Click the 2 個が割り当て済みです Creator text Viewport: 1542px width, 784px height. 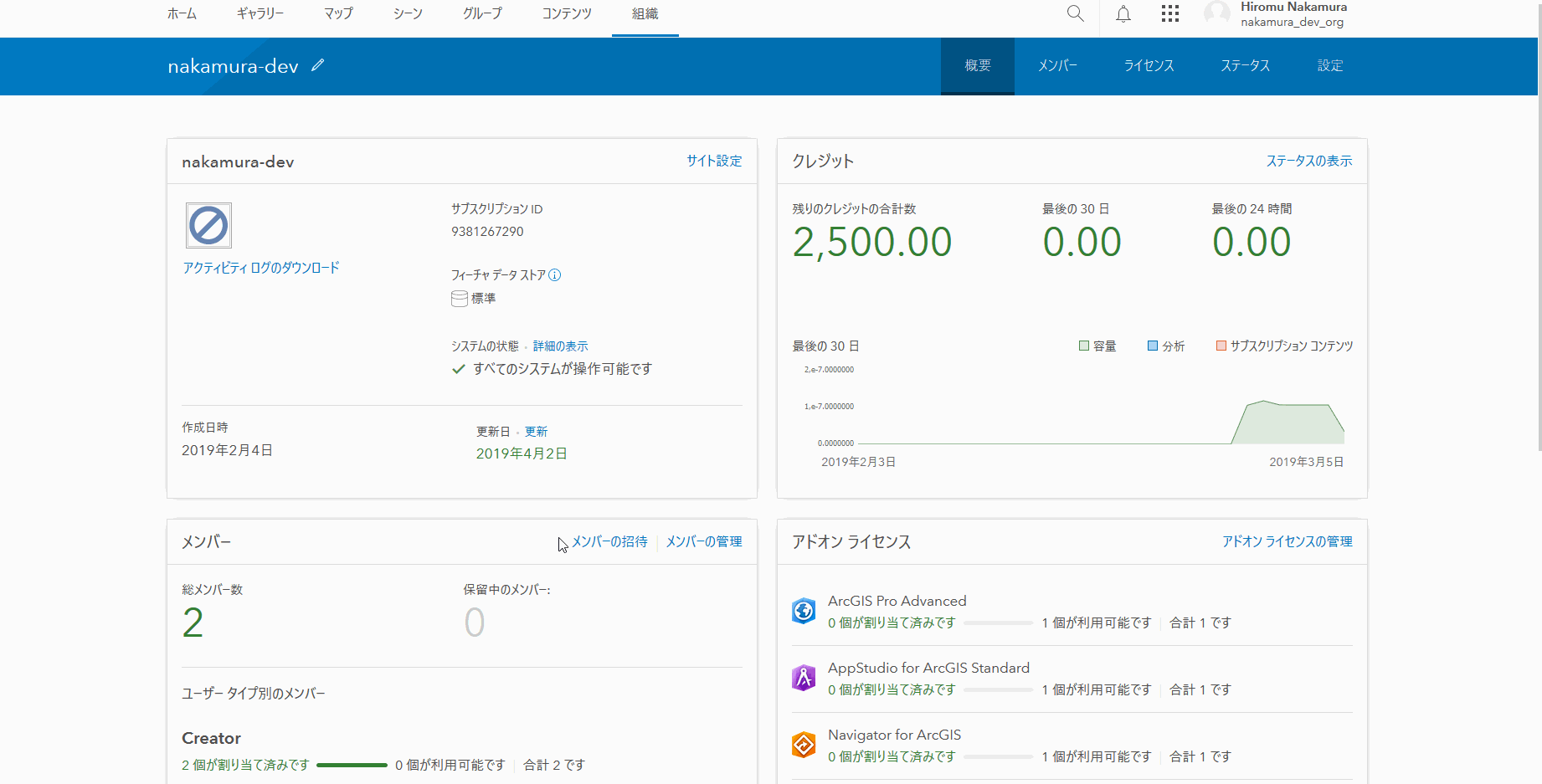245,765
